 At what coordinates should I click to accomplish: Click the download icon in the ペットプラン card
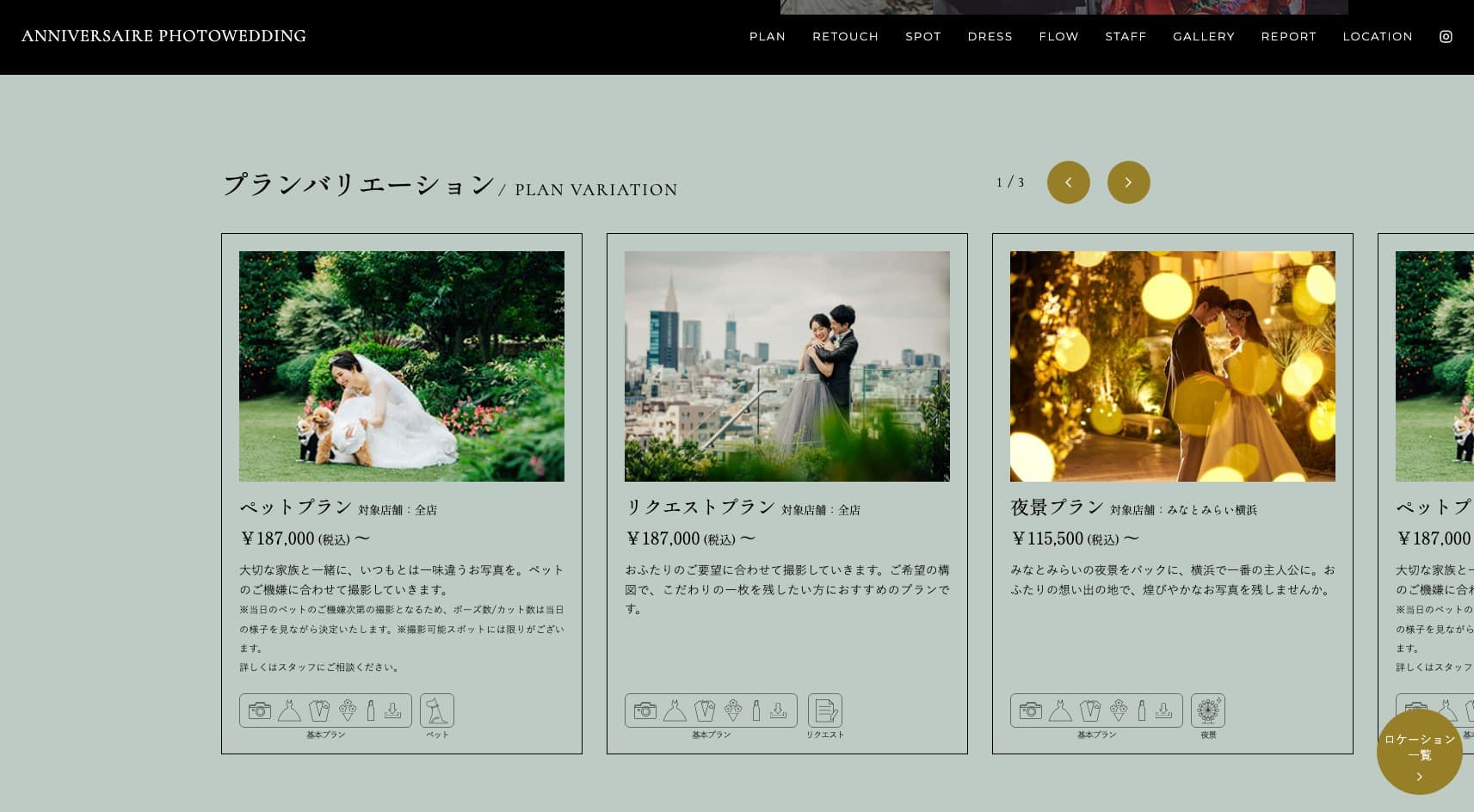(x=392, y=710)
